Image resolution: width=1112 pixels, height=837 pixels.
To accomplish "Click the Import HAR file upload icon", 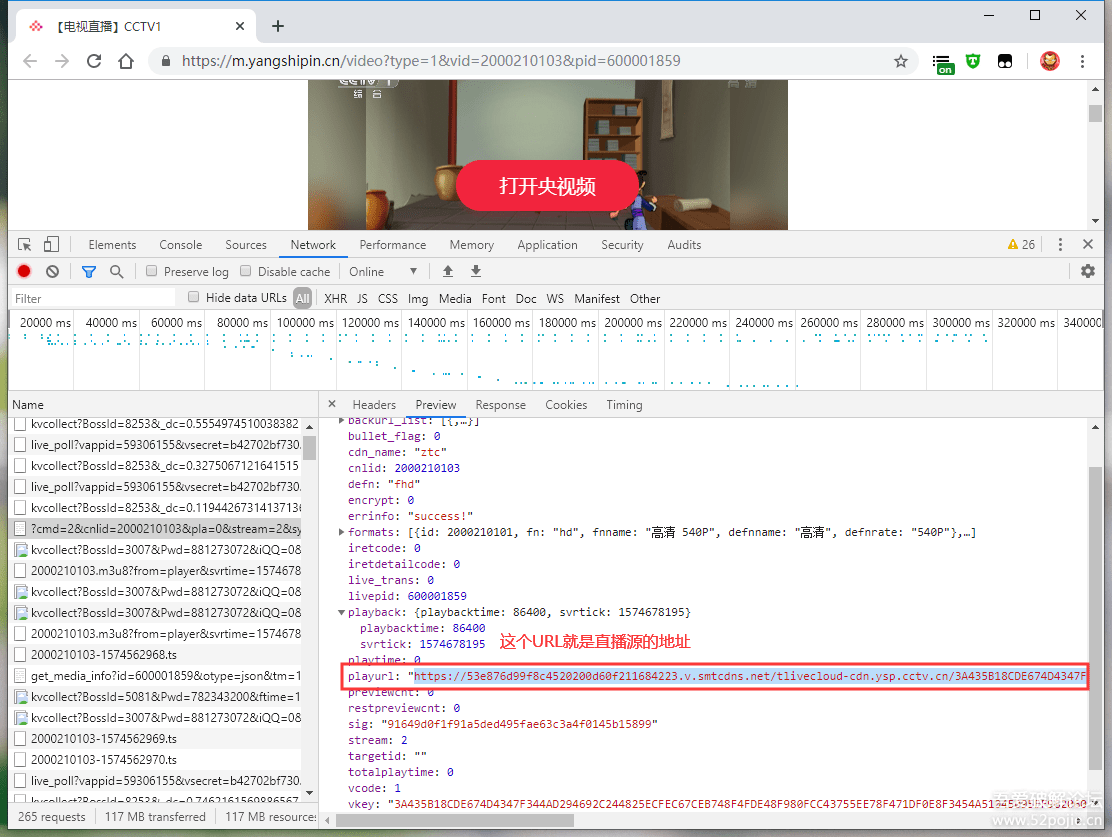I will click(x=448, y=271).
